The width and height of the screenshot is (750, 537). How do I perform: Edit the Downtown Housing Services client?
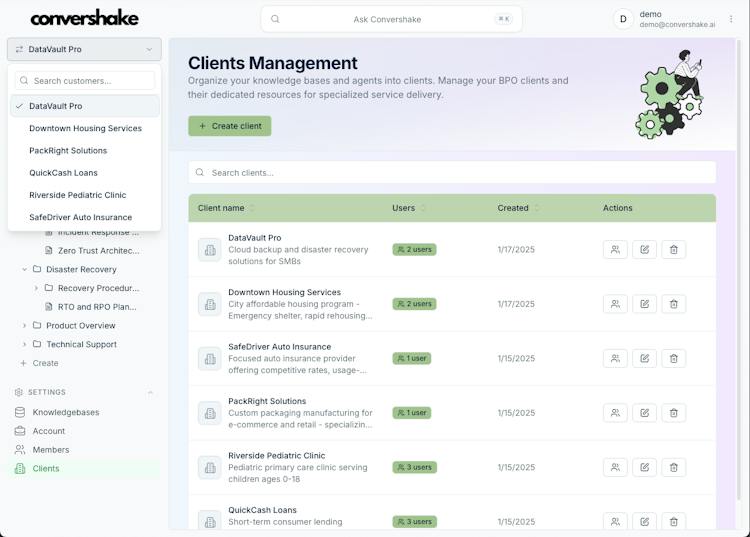644,304
